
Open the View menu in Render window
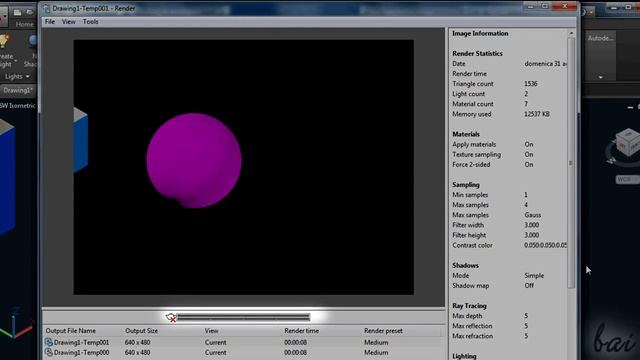pos(69,22)
